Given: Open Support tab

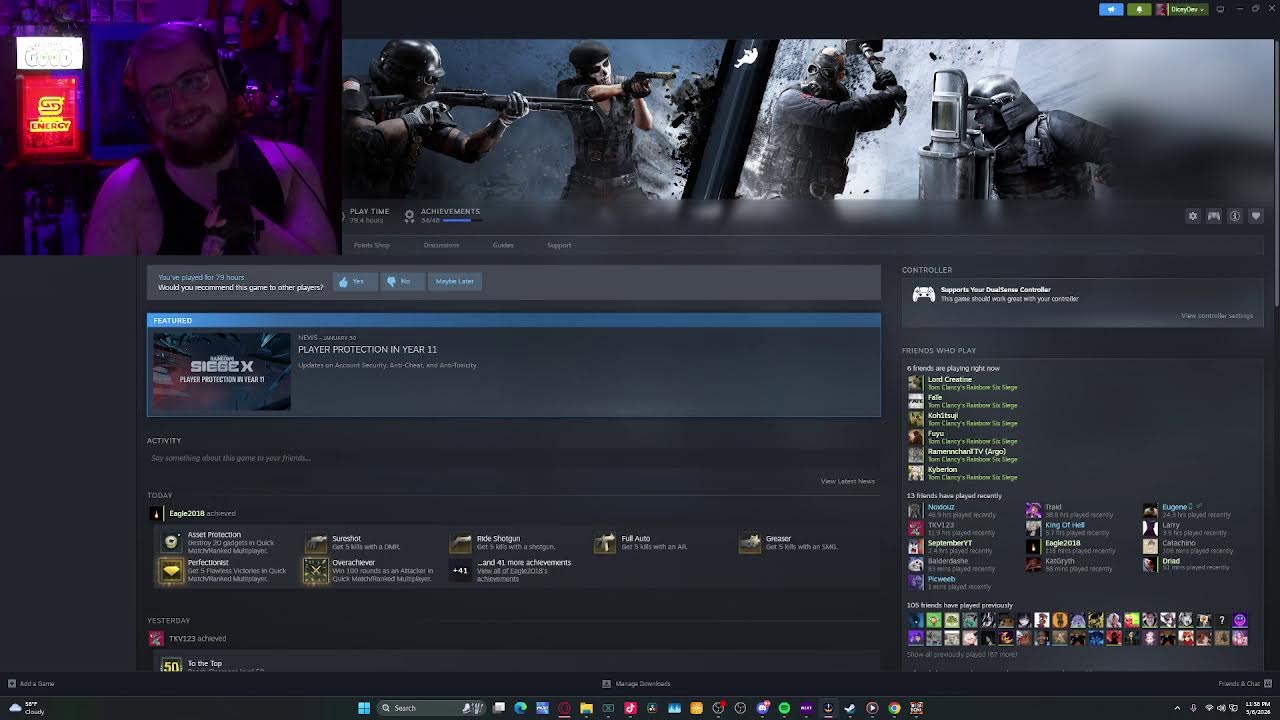Looking at the screenshot, I should tap(559, 245).
